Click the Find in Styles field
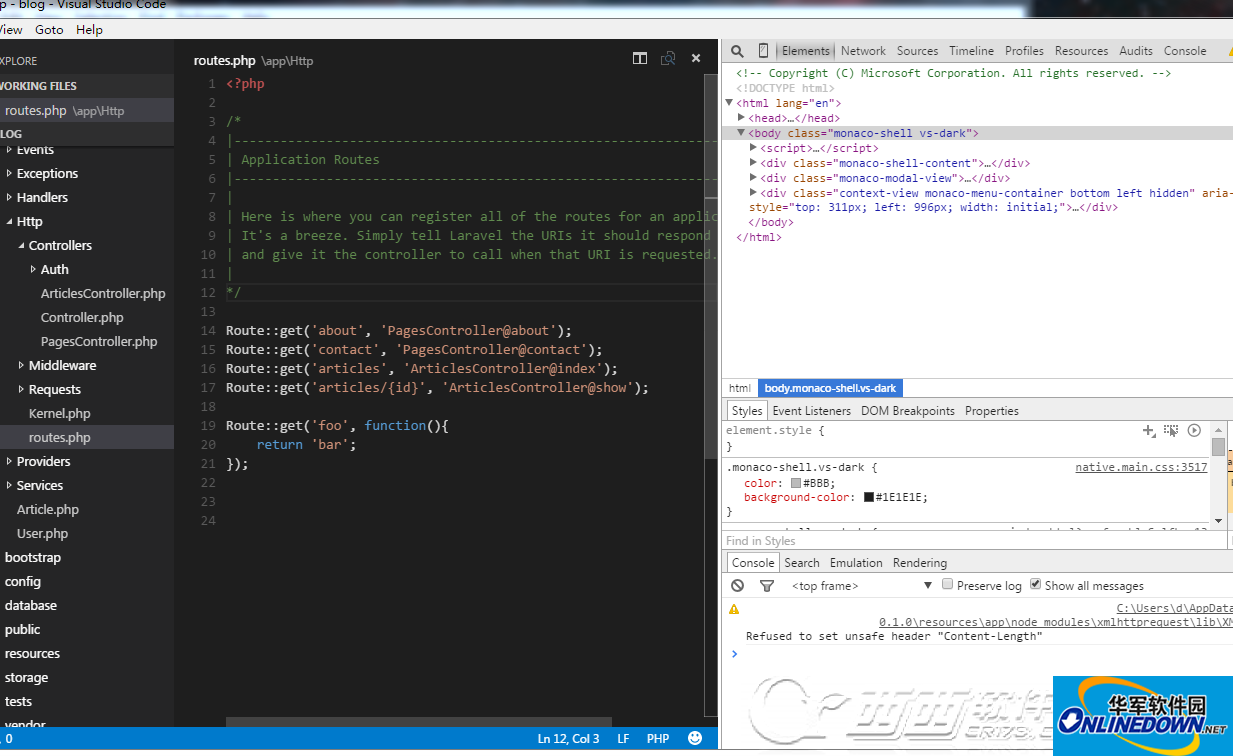The width and height of the screenshot is (1233, 756). [975, 541]
